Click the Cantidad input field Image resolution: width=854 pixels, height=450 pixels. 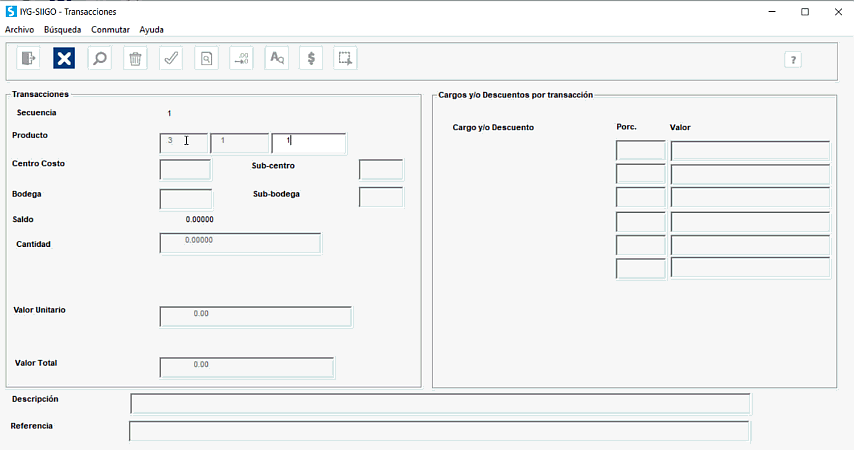tap(240, 244)
